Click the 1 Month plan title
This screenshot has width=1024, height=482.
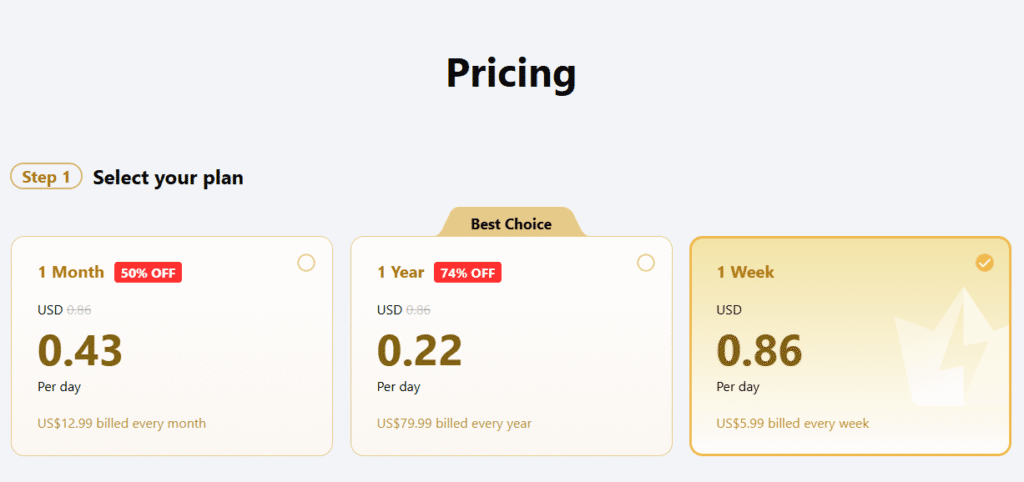tap(71, 272)
